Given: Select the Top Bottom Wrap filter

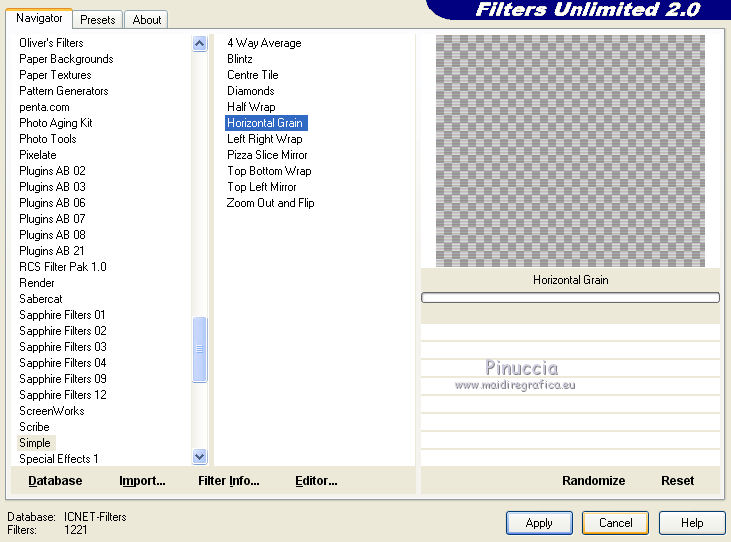Looking at the screenshot, I should tap(269, 171).
